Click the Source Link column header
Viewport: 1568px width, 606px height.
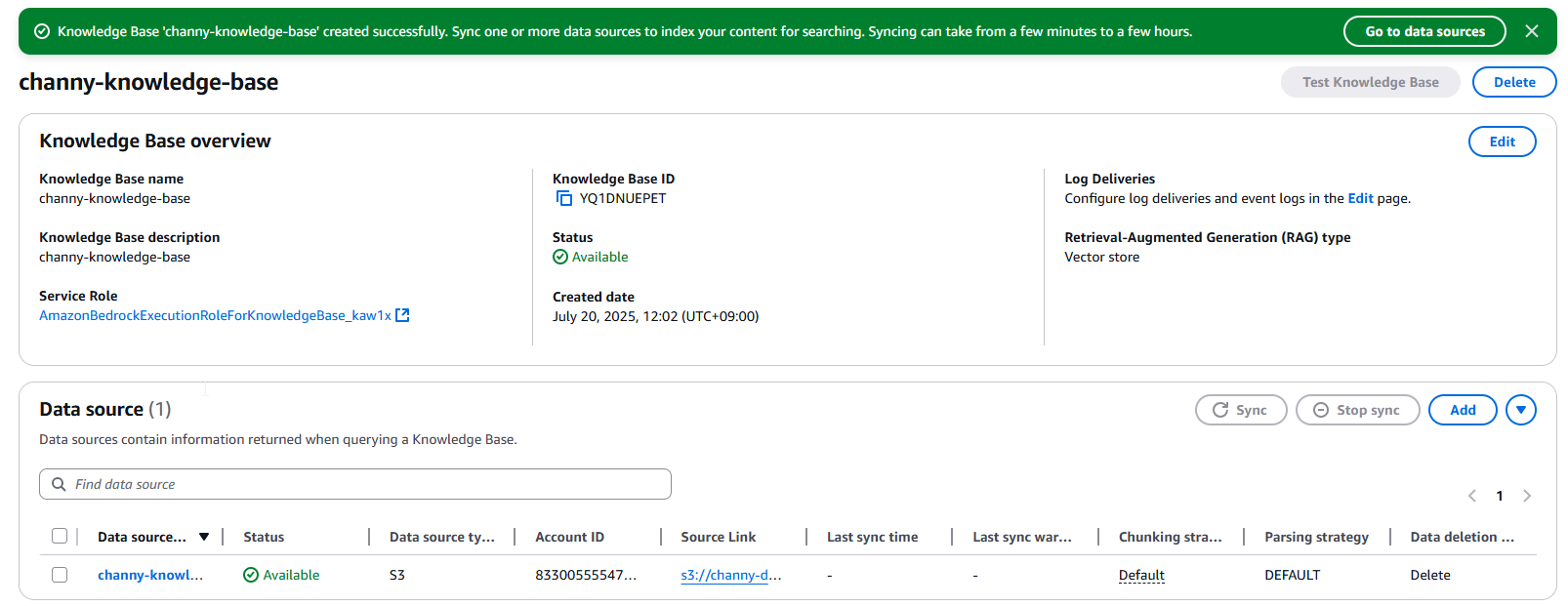click(719, 537)
